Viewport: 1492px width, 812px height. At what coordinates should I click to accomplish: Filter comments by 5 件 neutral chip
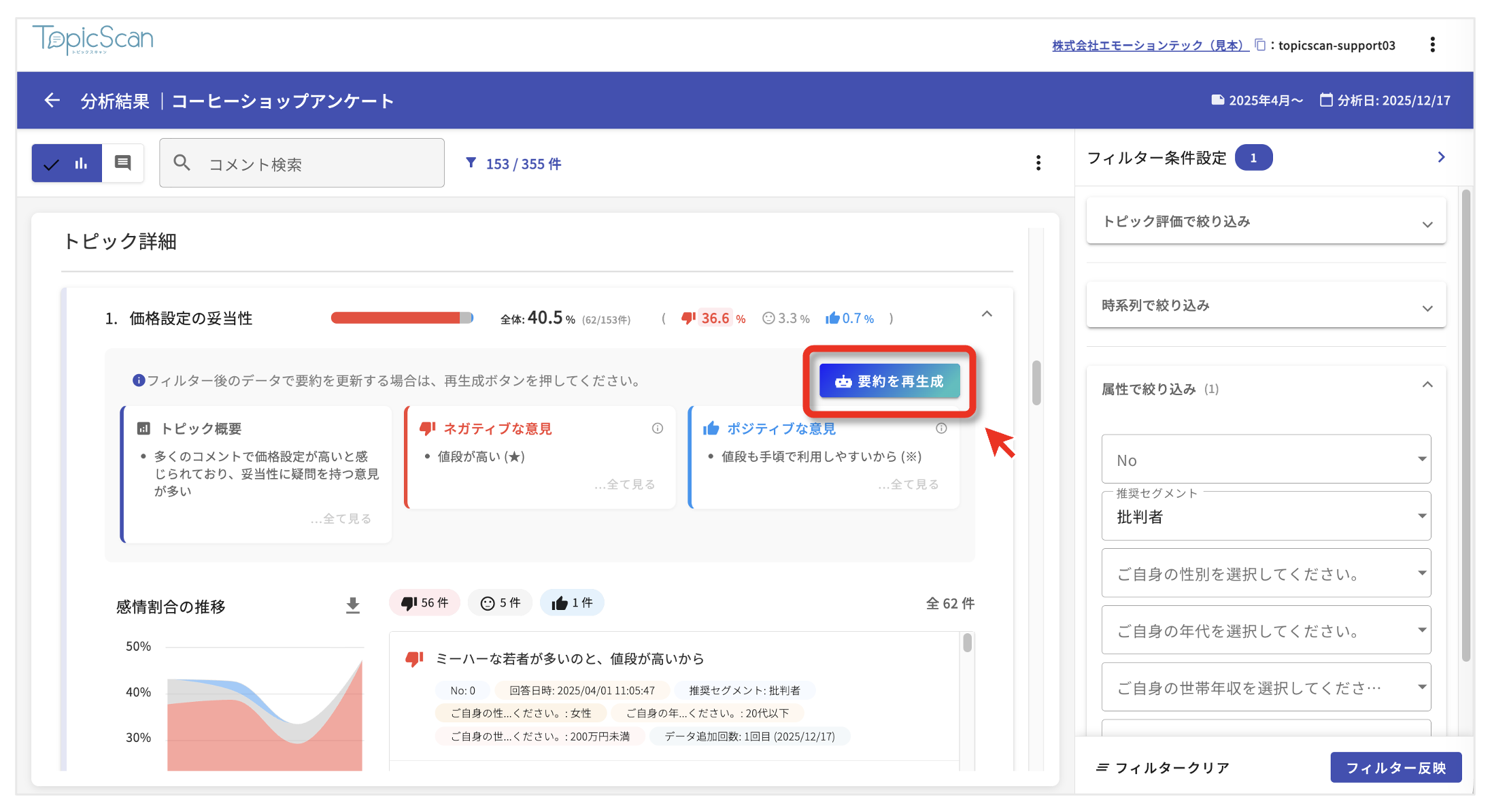point(501,603)
